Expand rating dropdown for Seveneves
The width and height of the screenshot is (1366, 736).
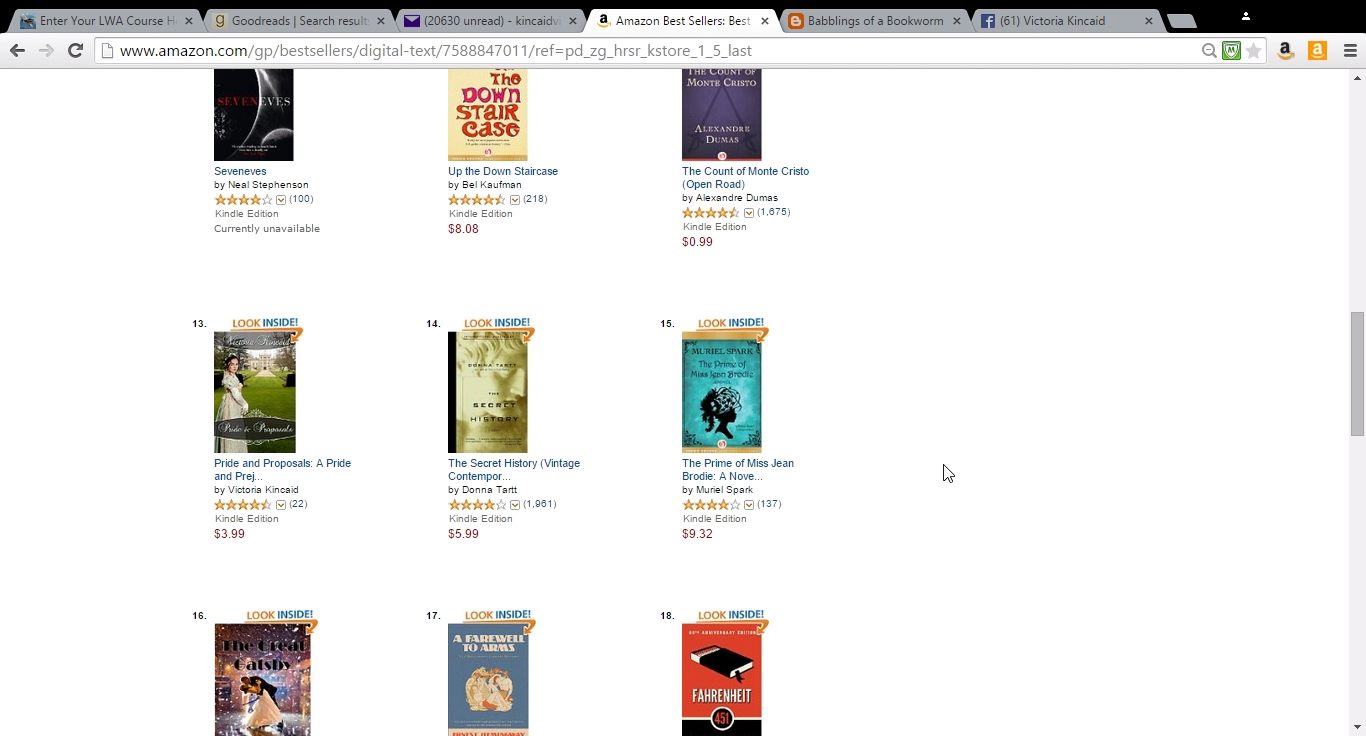(x=281, y=200)
